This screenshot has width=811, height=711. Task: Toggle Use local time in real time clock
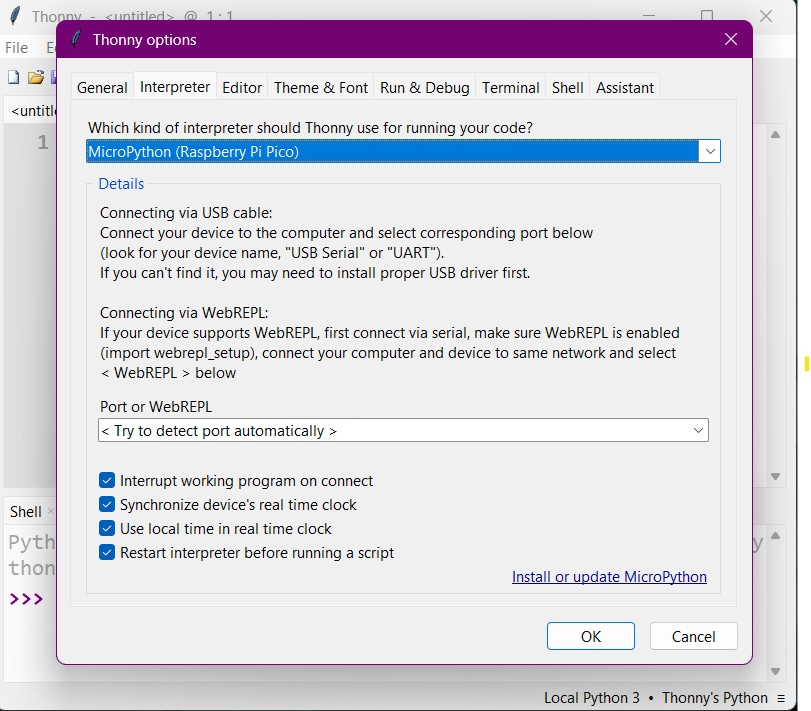coord(107,528)
